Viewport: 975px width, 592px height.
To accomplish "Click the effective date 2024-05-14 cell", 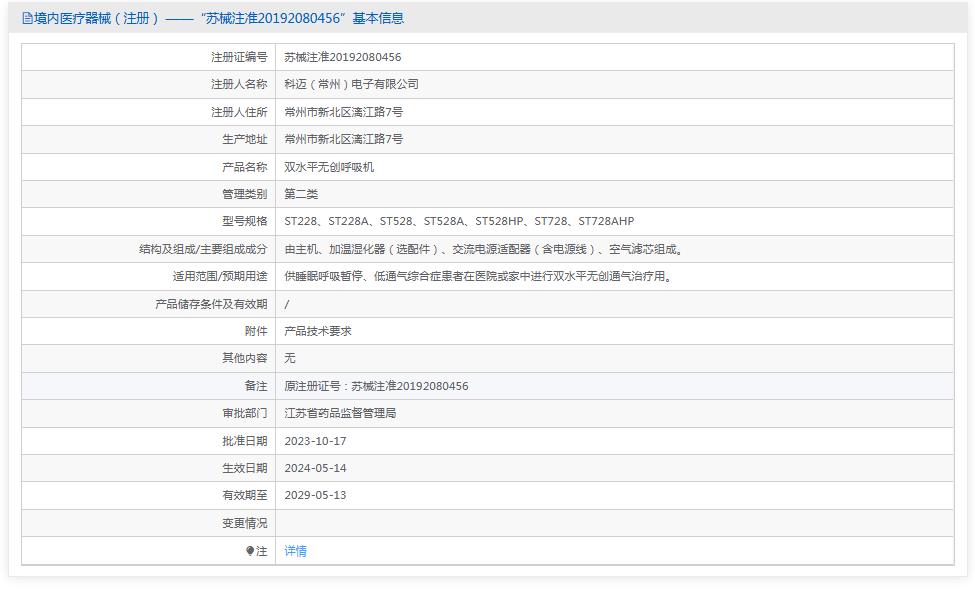I will click(x=320, y=467).
